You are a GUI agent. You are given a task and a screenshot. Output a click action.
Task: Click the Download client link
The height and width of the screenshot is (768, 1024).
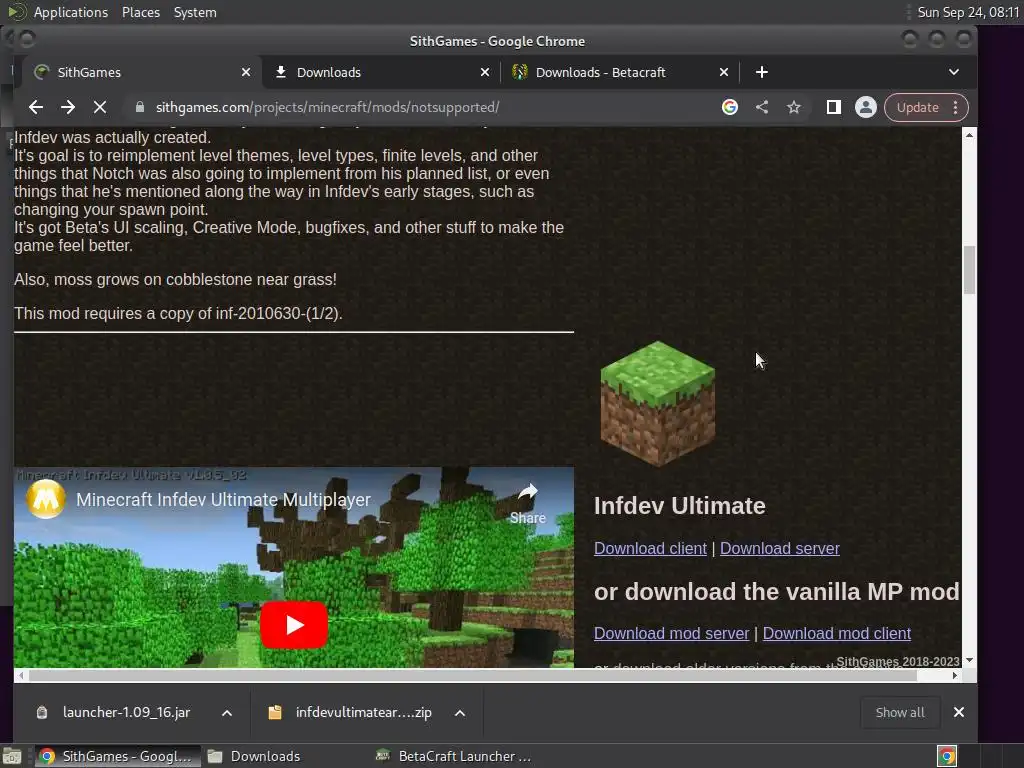coord(650,549)
